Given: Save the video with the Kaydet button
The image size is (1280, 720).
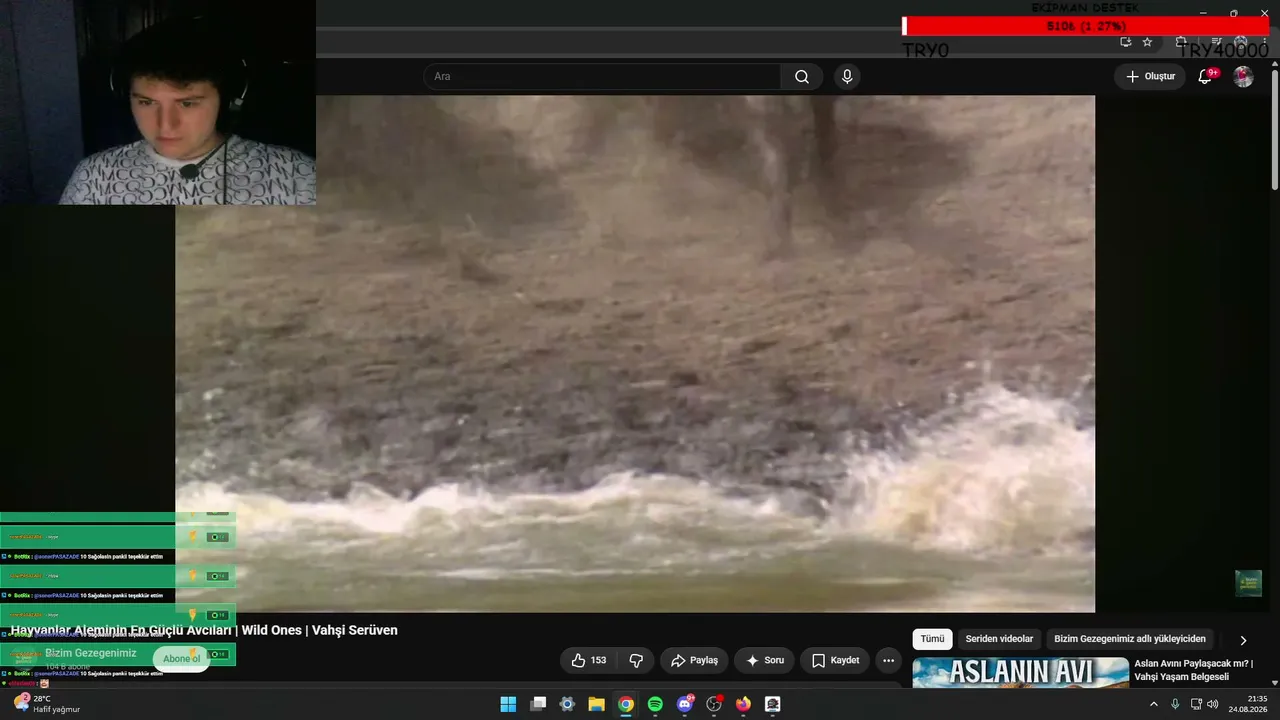Looking at the screenshot, I should [x=835, y=660].
